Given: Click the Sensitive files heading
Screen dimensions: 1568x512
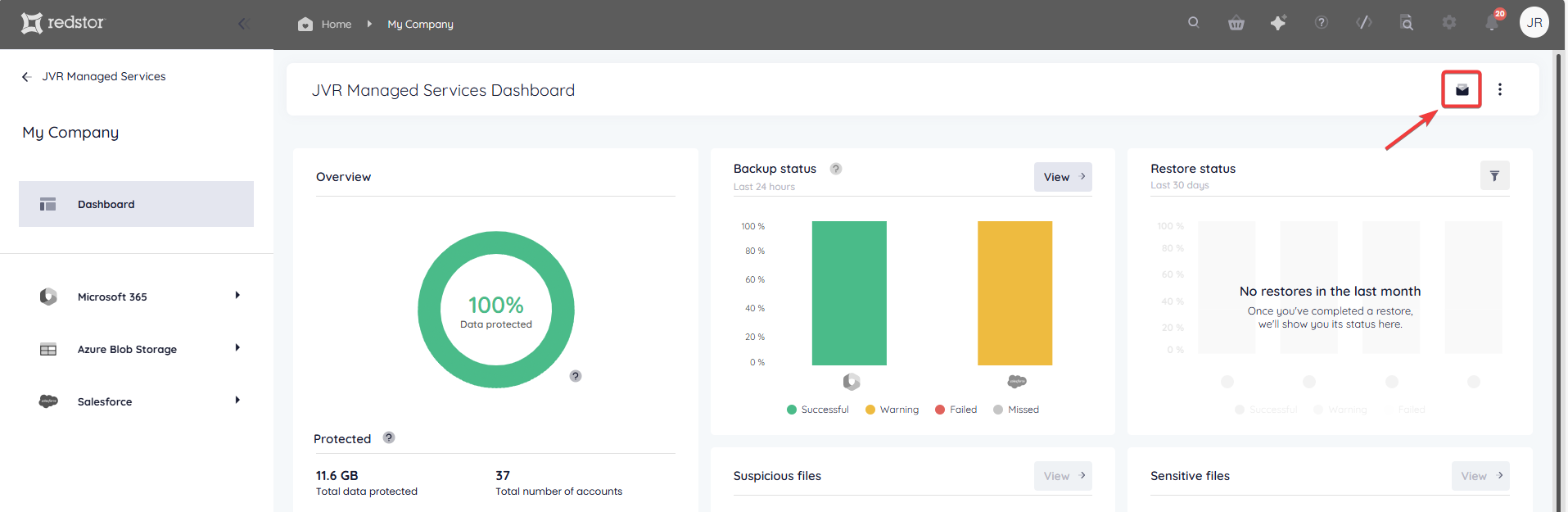Looking at the screenshot, I should pyautogui.click(x=1190, y=476).
